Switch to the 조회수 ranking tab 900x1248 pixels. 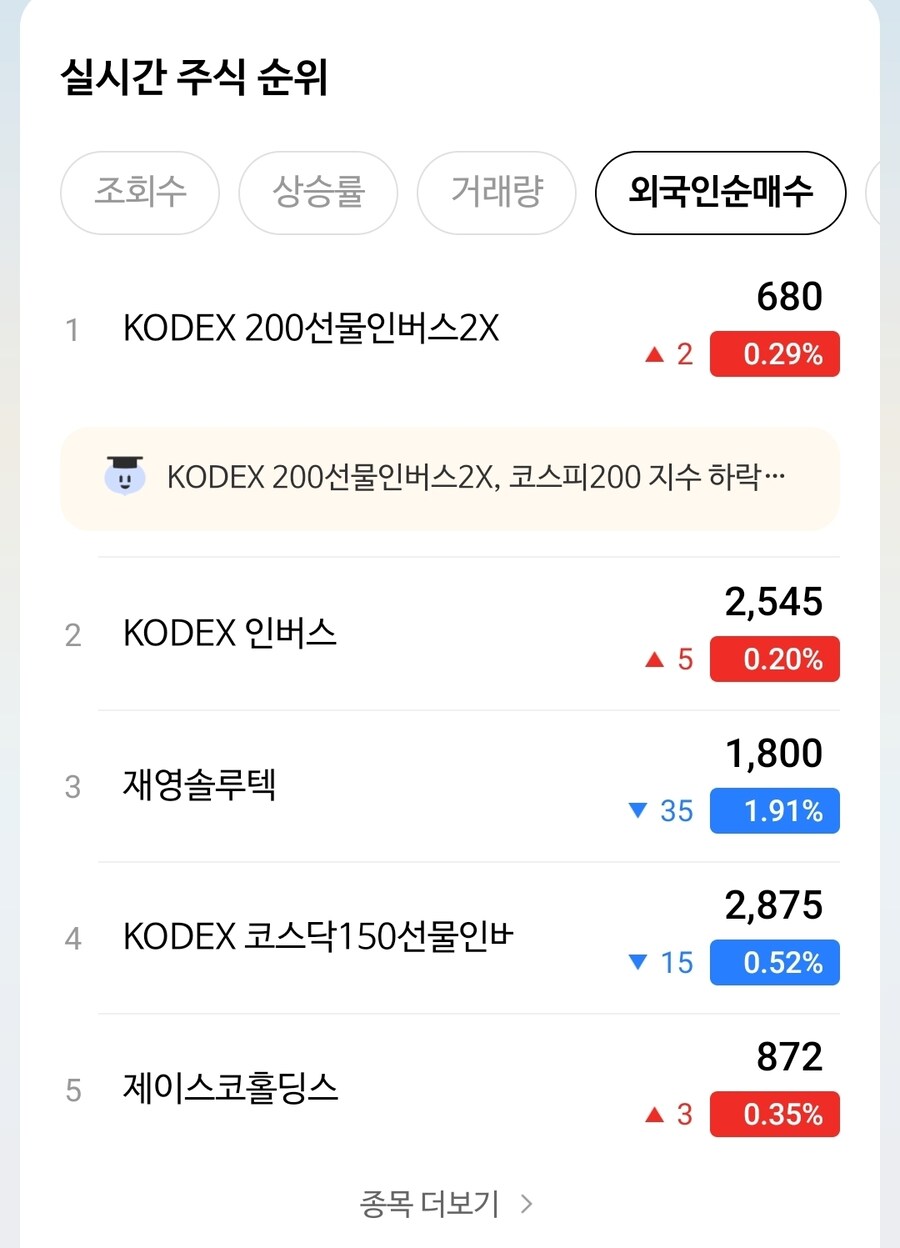140,193
